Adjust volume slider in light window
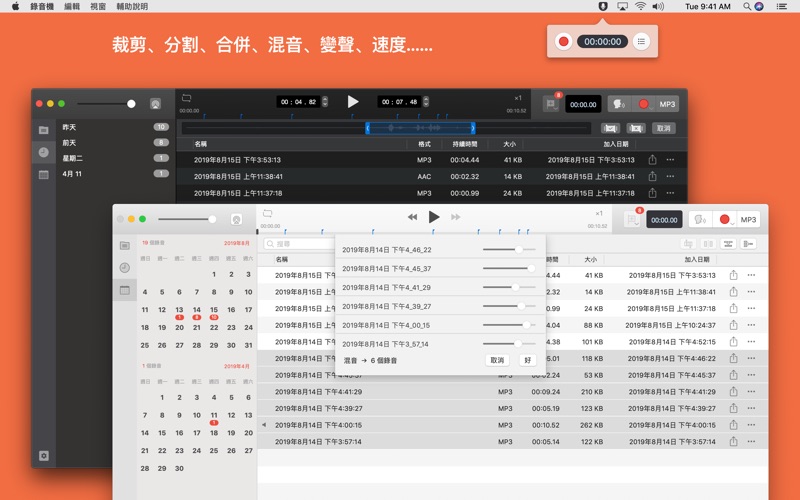 (x=212, y=219)
